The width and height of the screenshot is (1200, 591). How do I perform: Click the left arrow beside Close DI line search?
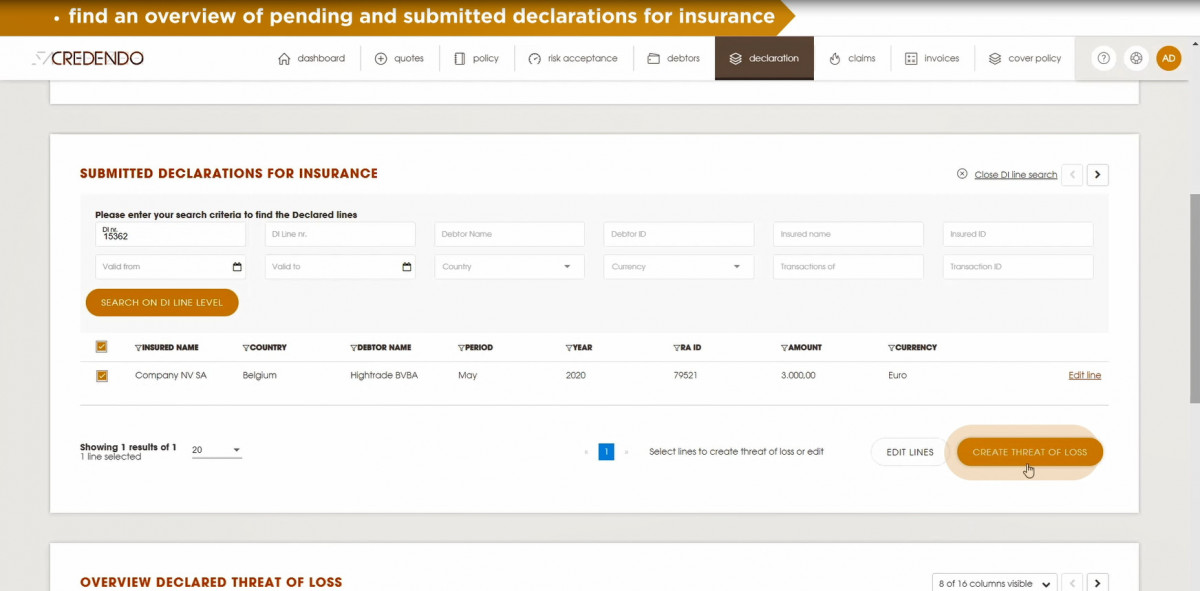coord(1072,174)
